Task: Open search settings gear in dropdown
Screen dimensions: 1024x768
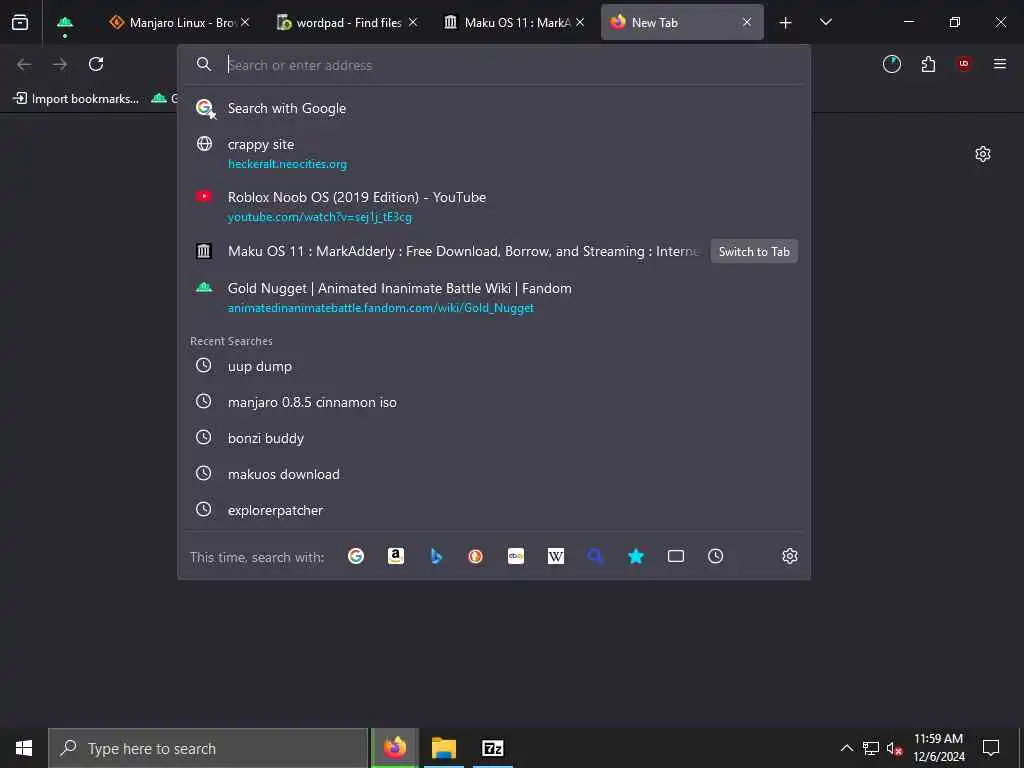Action: pos(790,556)
